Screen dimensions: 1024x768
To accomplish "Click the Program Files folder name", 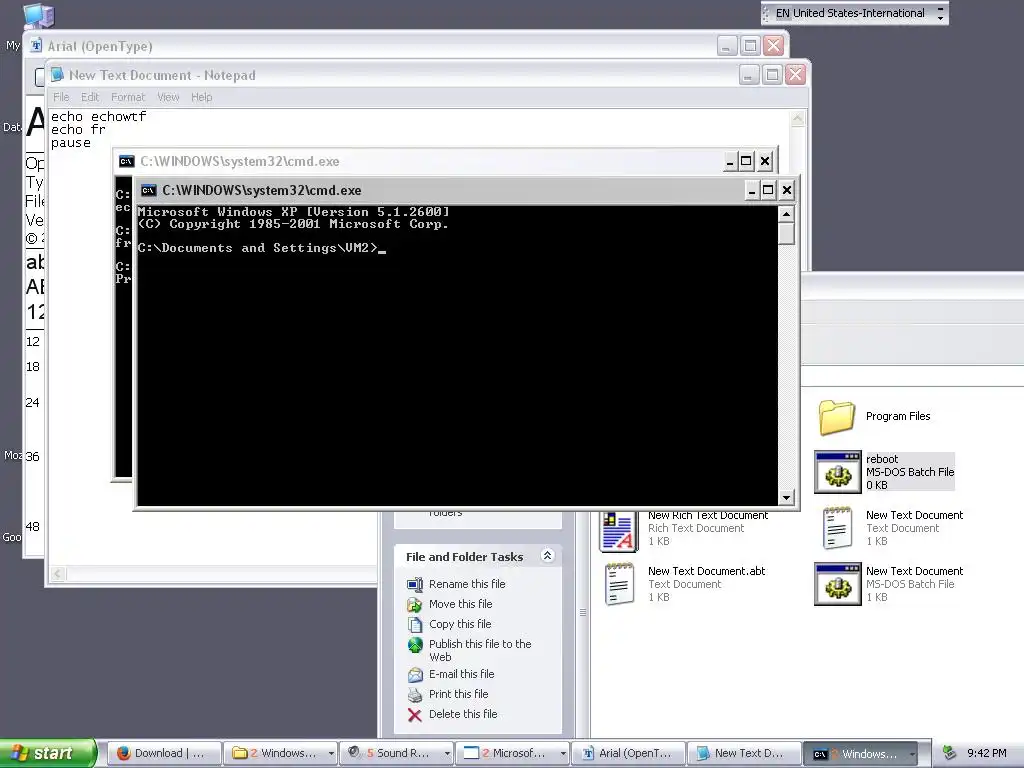I will tap(898, 416).
